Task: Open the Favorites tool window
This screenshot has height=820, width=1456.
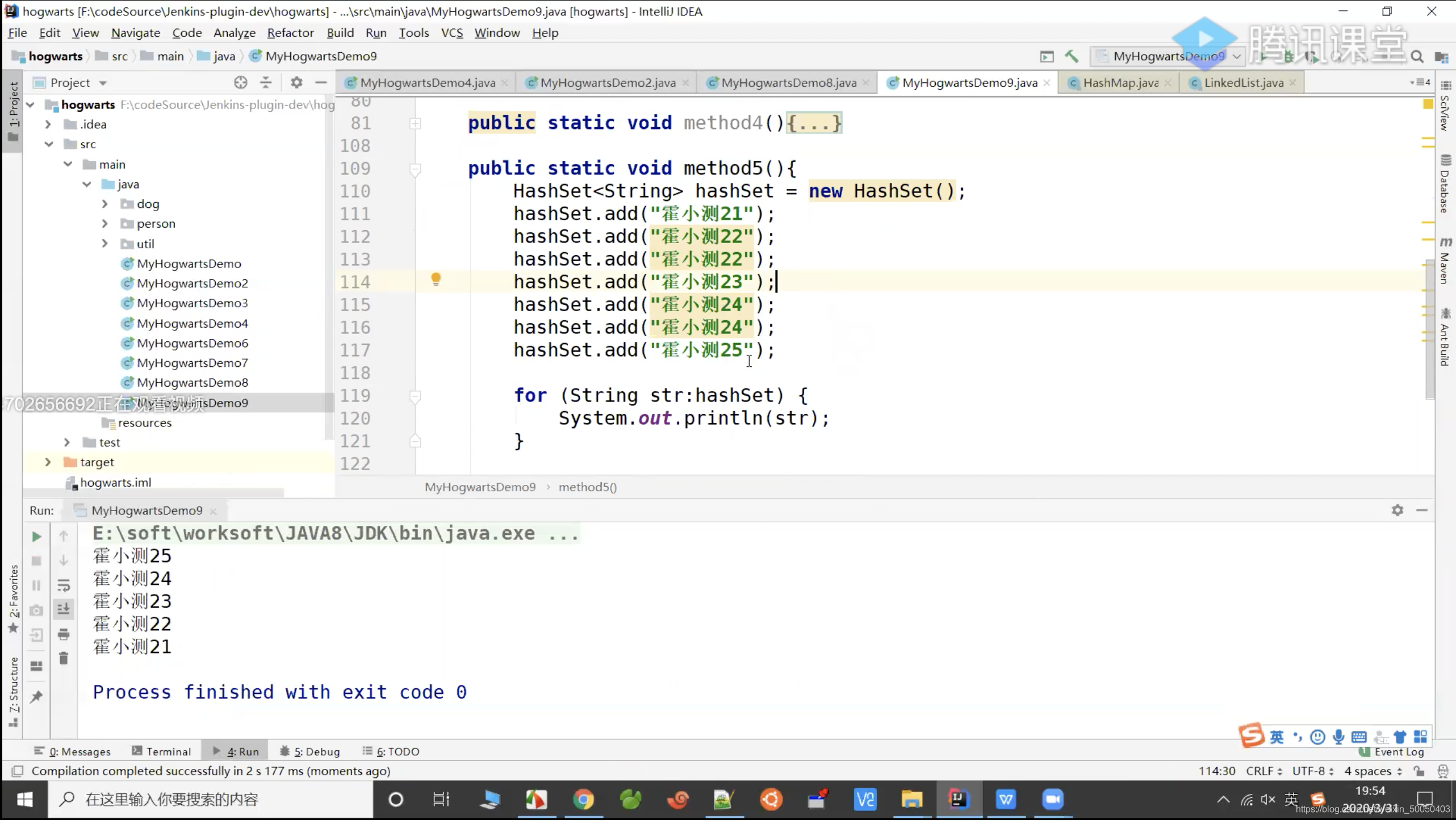Action: click(x=14, y=599)
